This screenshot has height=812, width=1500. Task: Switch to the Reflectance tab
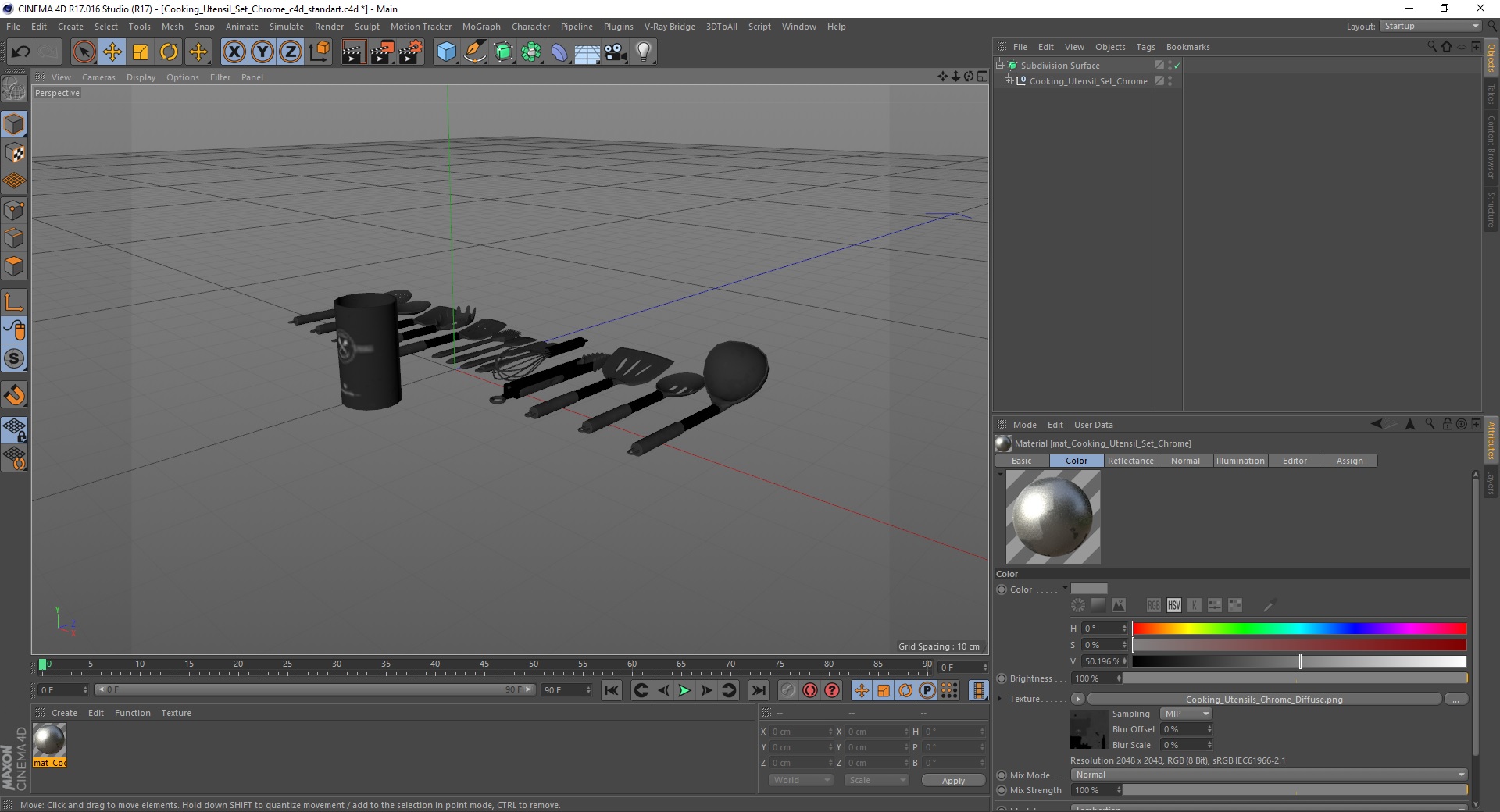tap(1130, 461)
